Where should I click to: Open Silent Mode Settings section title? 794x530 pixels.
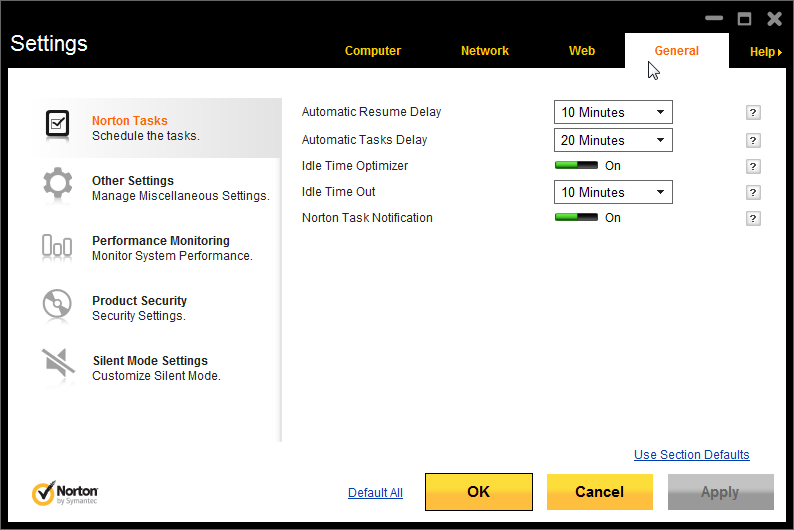pos(150,360)
